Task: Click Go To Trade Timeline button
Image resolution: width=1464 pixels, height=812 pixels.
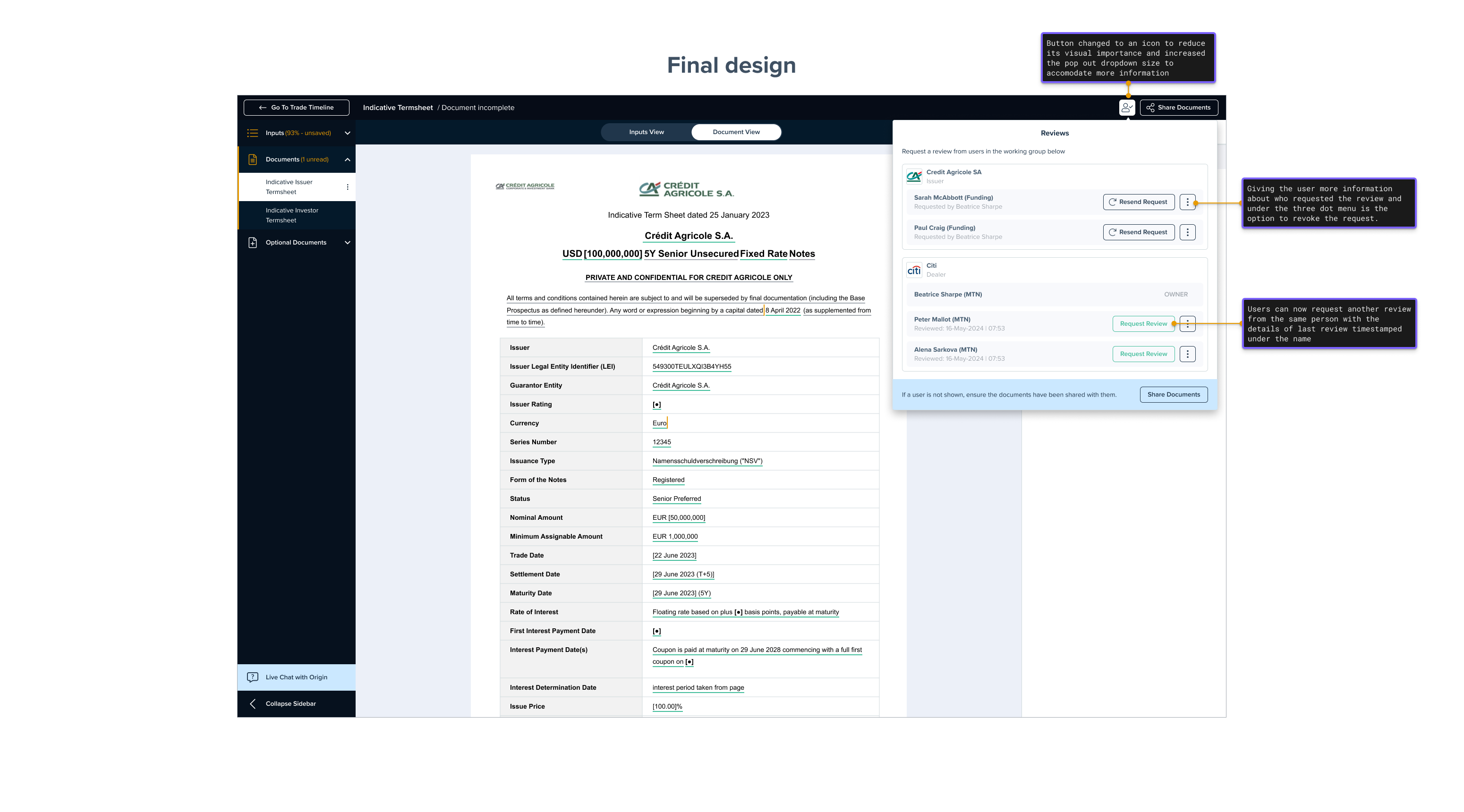Action: (296, 107)
